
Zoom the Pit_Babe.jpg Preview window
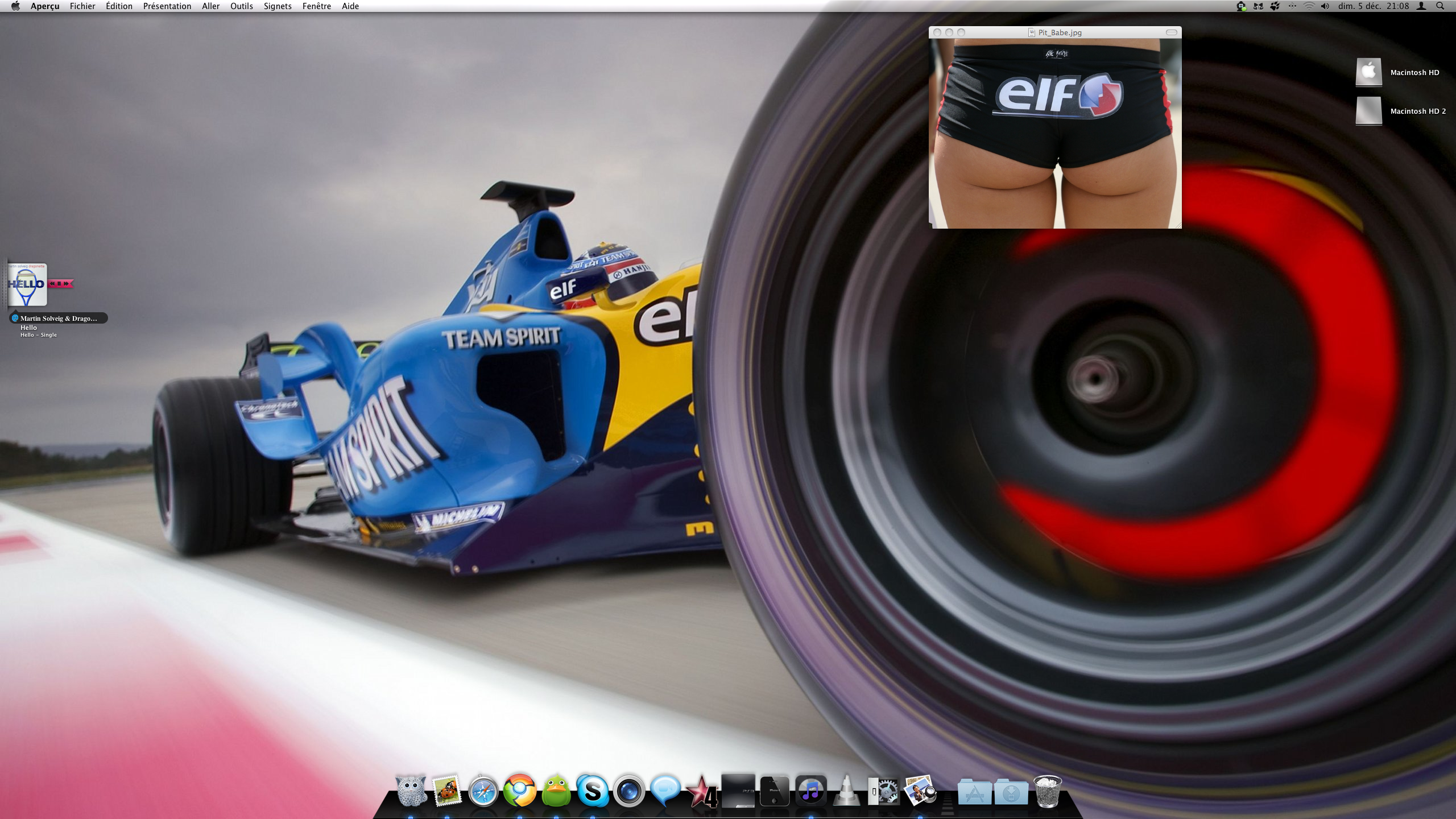tap(961, 32)
